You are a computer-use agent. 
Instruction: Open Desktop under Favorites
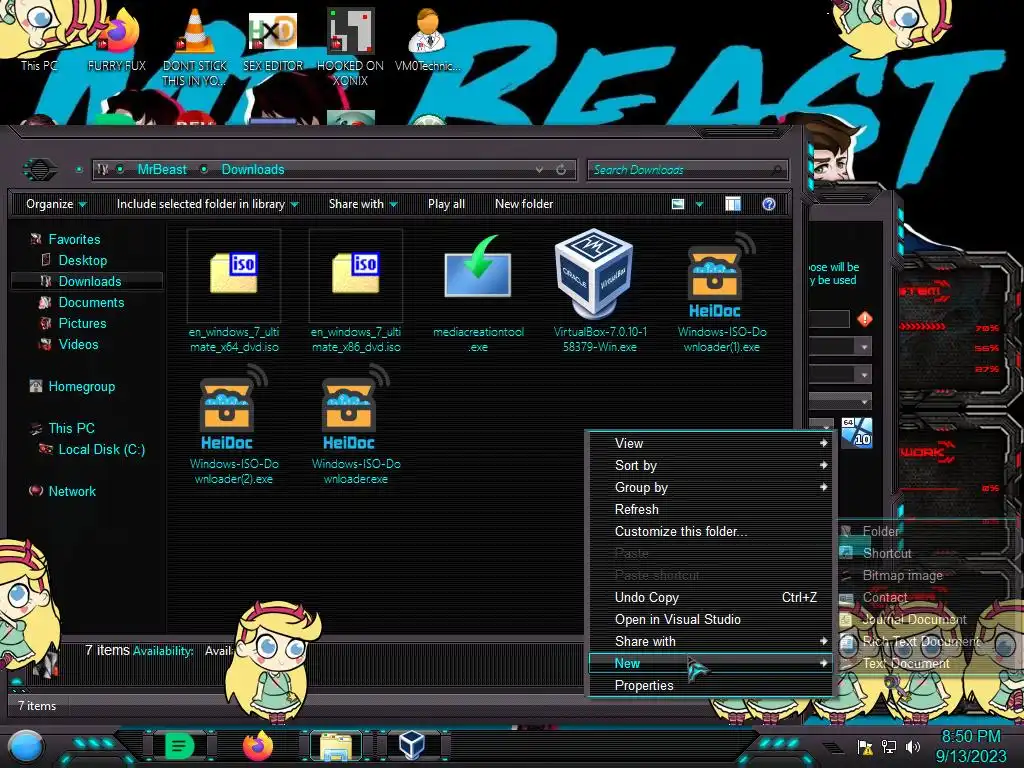[83, 261]
